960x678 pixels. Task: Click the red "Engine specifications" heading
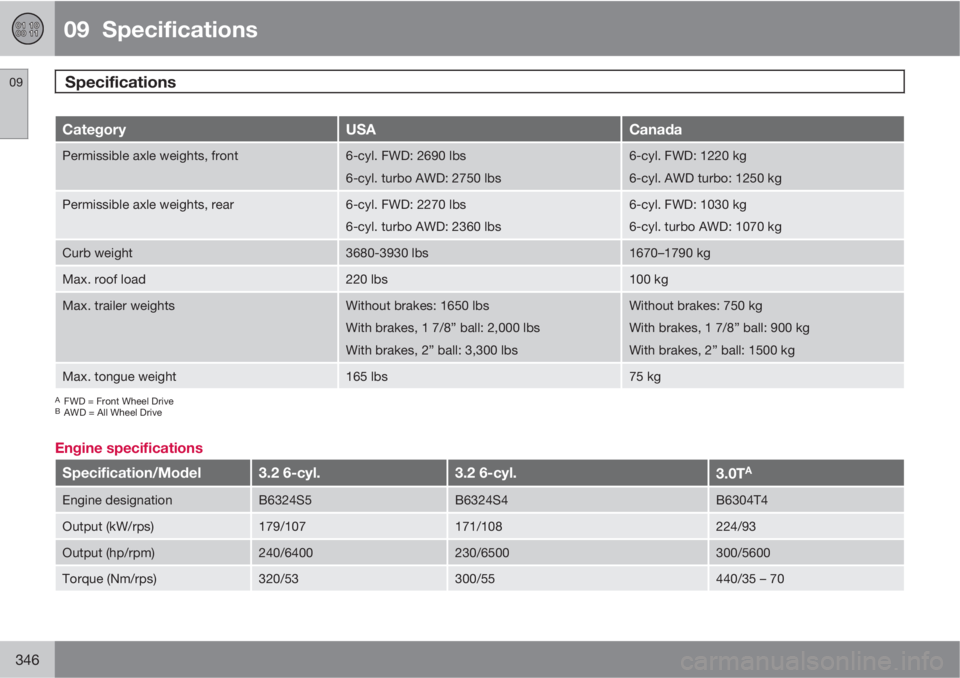(x=129, y=448)
